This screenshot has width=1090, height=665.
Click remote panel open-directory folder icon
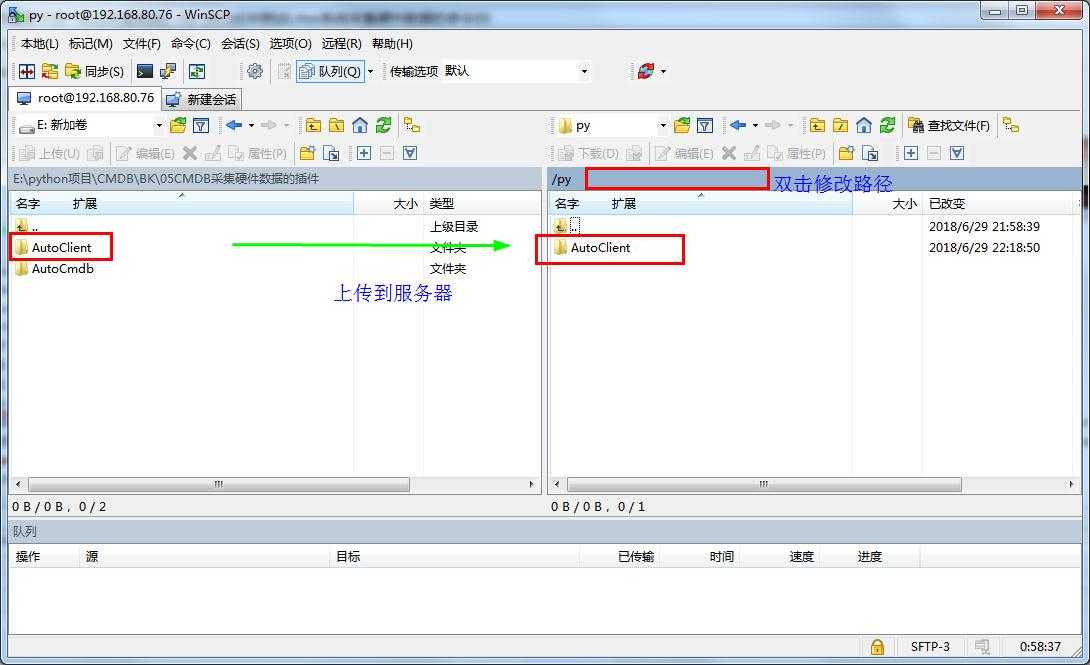[x=682, y=125]
